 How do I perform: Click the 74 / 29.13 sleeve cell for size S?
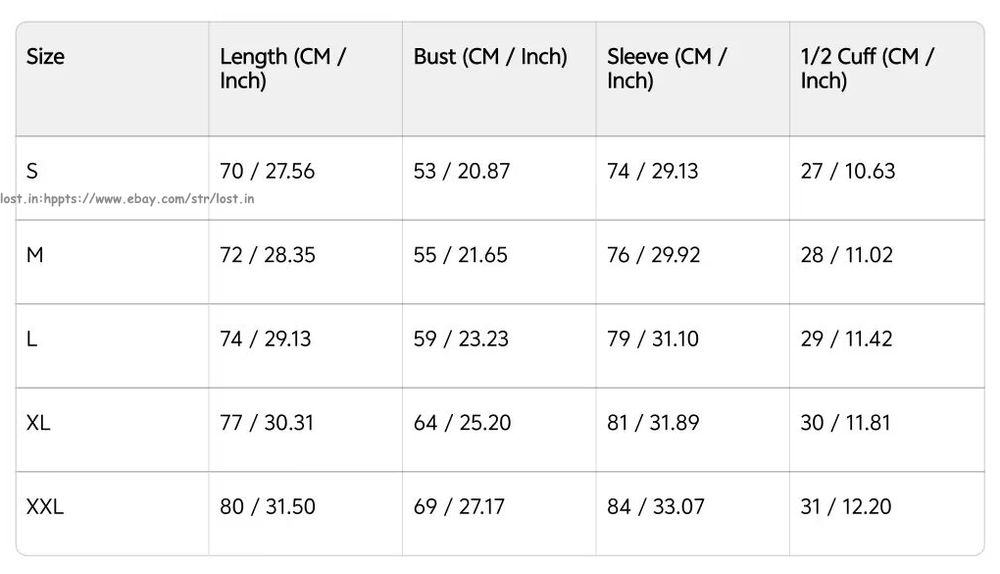pyautogui.click(x=652, y=171)
